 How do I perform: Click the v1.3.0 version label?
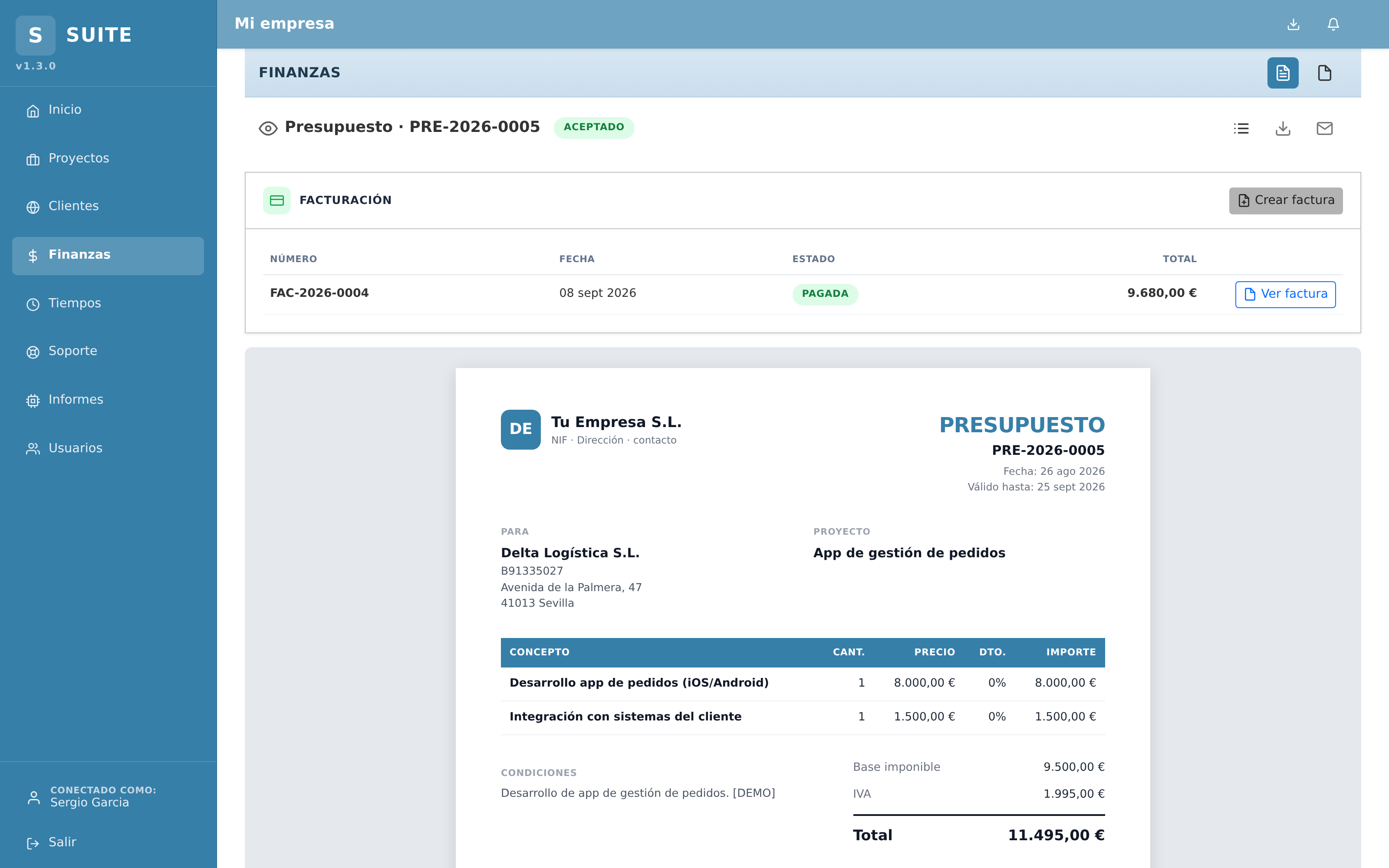tap(36, 66)
